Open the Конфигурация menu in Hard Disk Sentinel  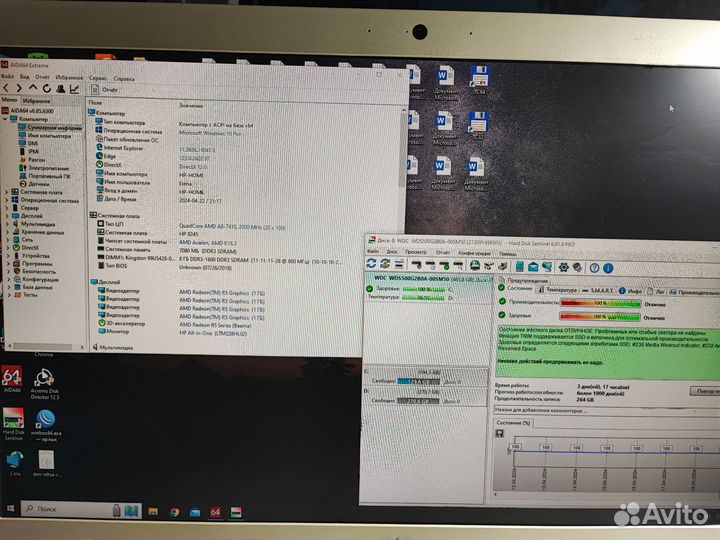coord(474,253)
